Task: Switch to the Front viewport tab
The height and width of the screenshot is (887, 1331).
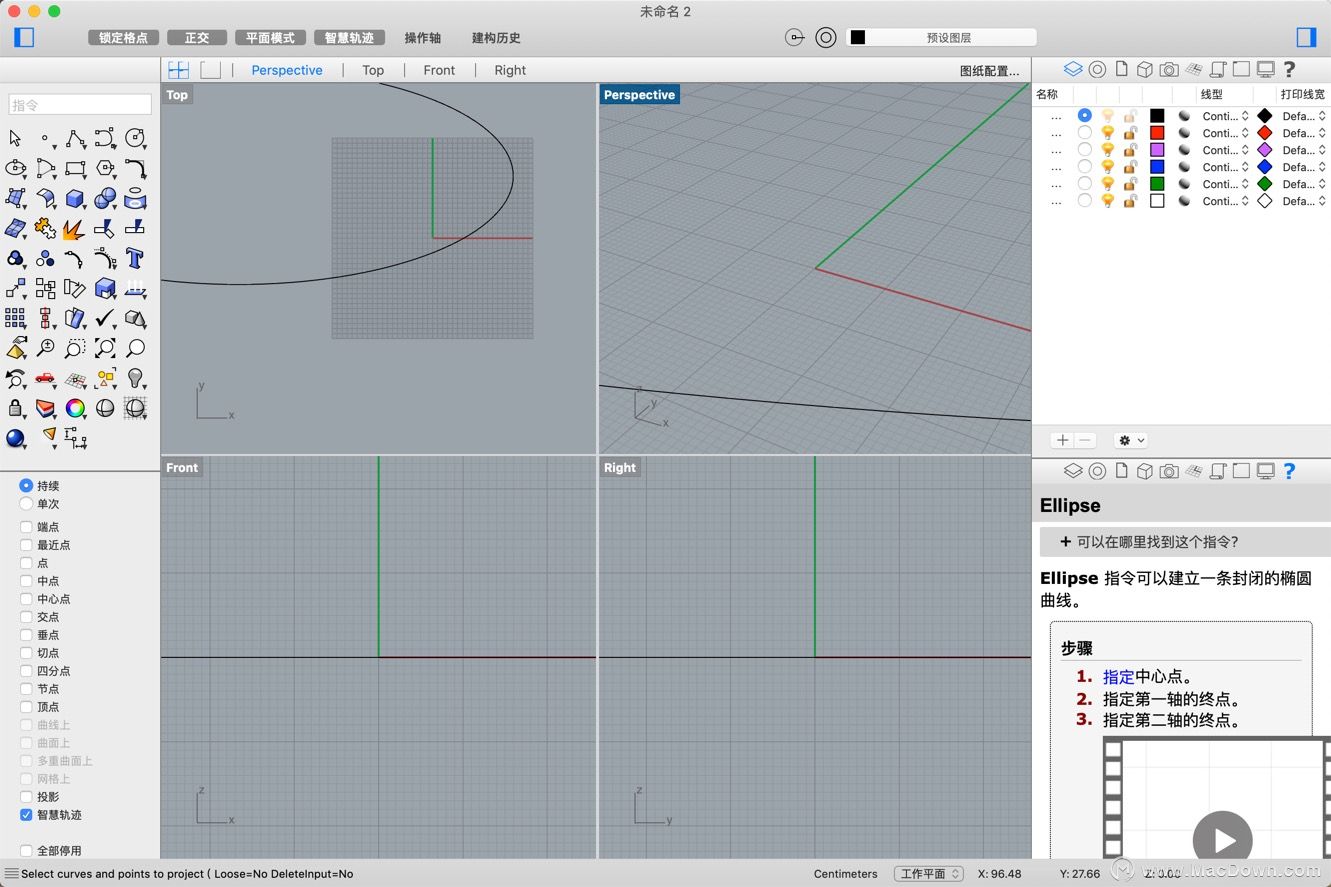Action: (439, 70)
